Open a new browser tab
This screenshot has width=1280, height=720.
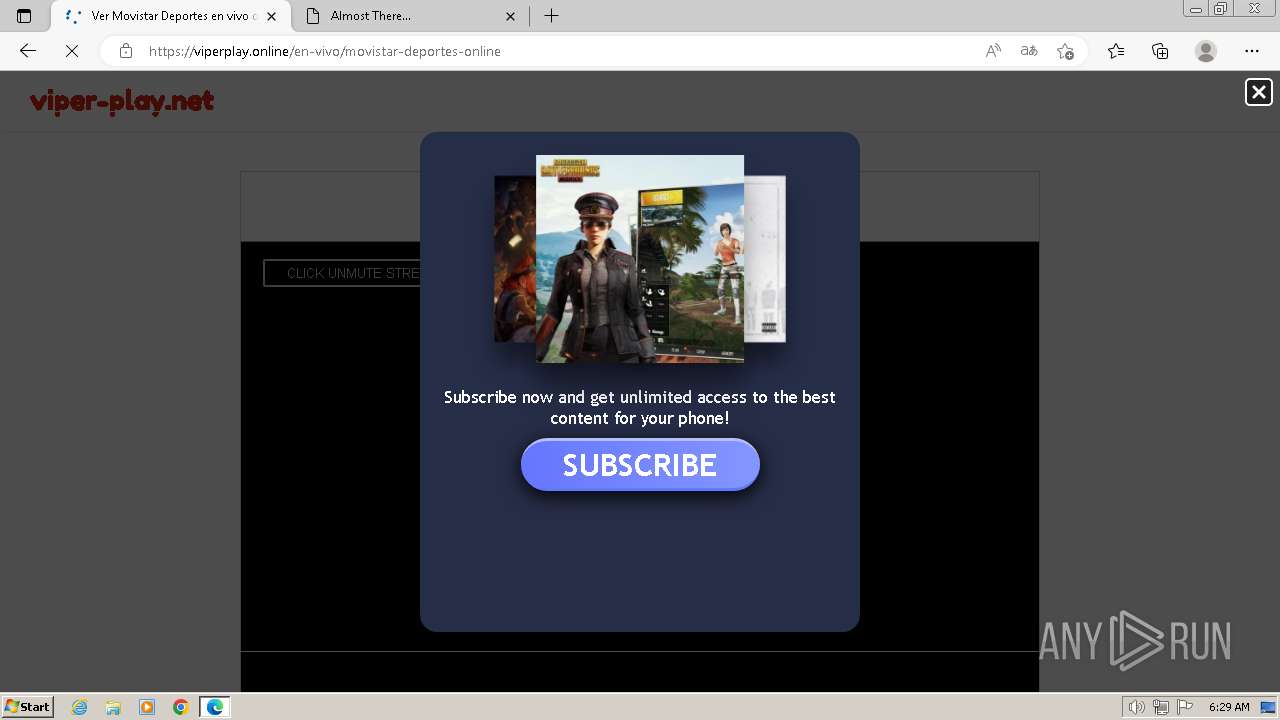[551, 16]
